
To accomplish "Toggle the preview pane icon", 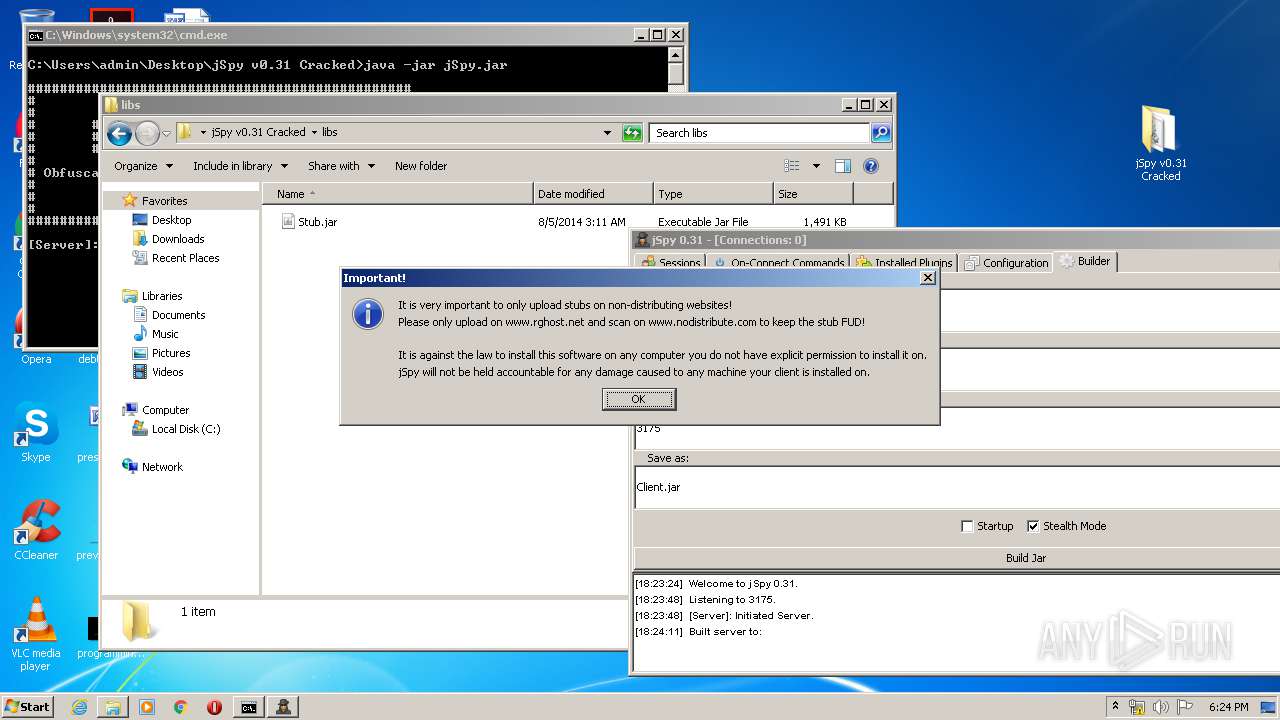I will pyautogui.click(x=843, y=166).
